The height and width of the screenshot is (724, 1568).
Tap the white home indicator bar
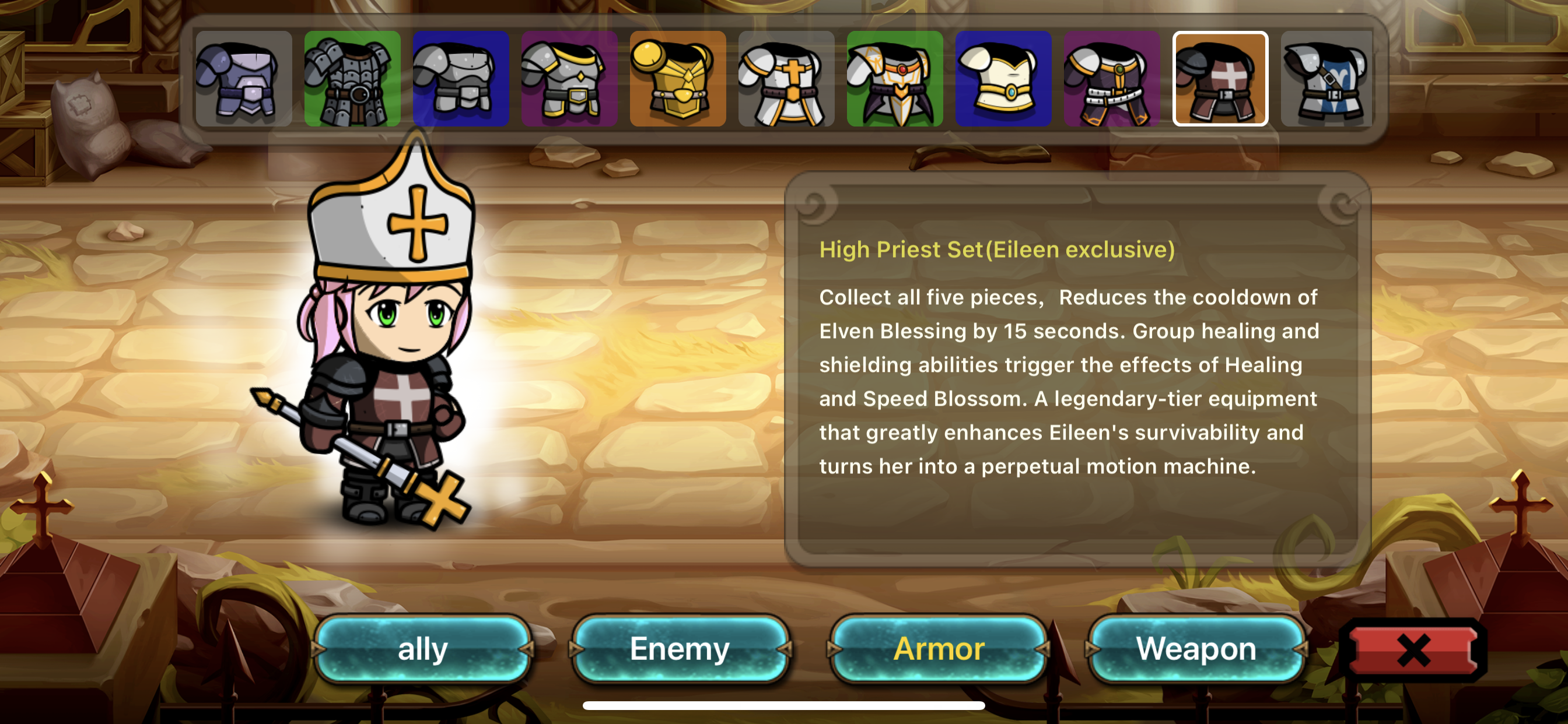(783, 706)
